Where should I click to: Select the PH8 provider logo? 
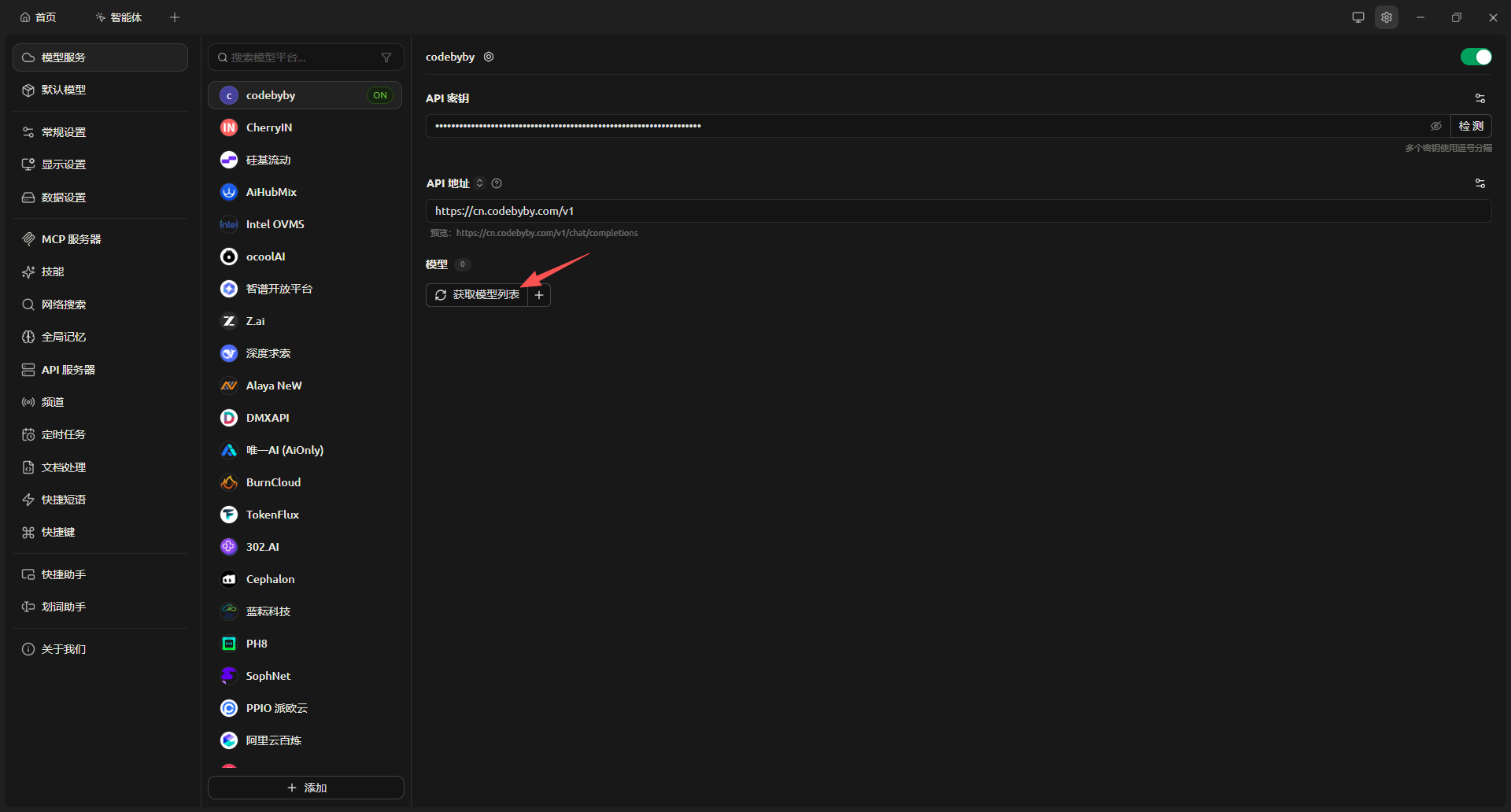[x=229, y=644]
